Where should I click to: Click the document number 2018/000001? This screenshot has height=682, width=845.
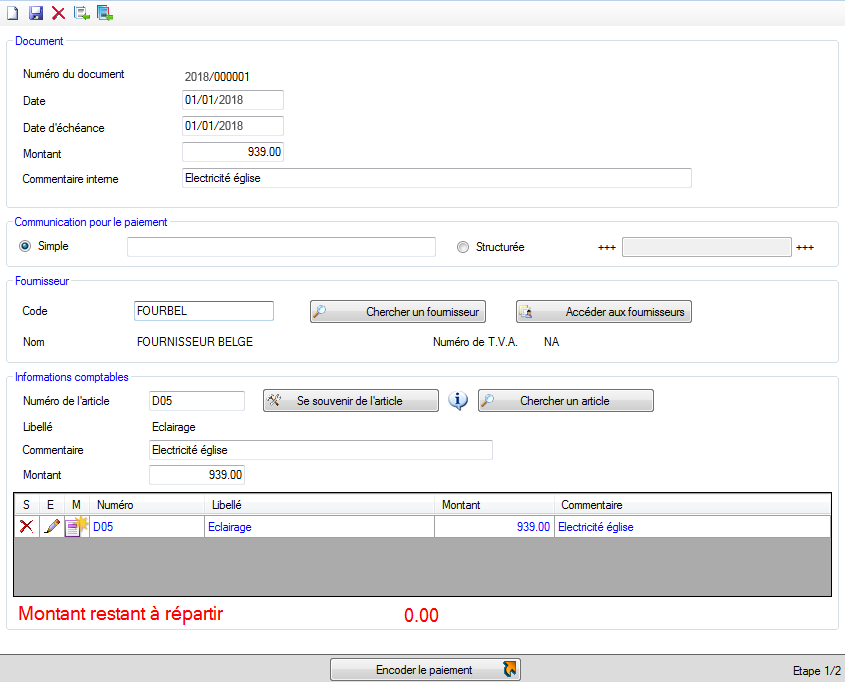coord(217,76)
